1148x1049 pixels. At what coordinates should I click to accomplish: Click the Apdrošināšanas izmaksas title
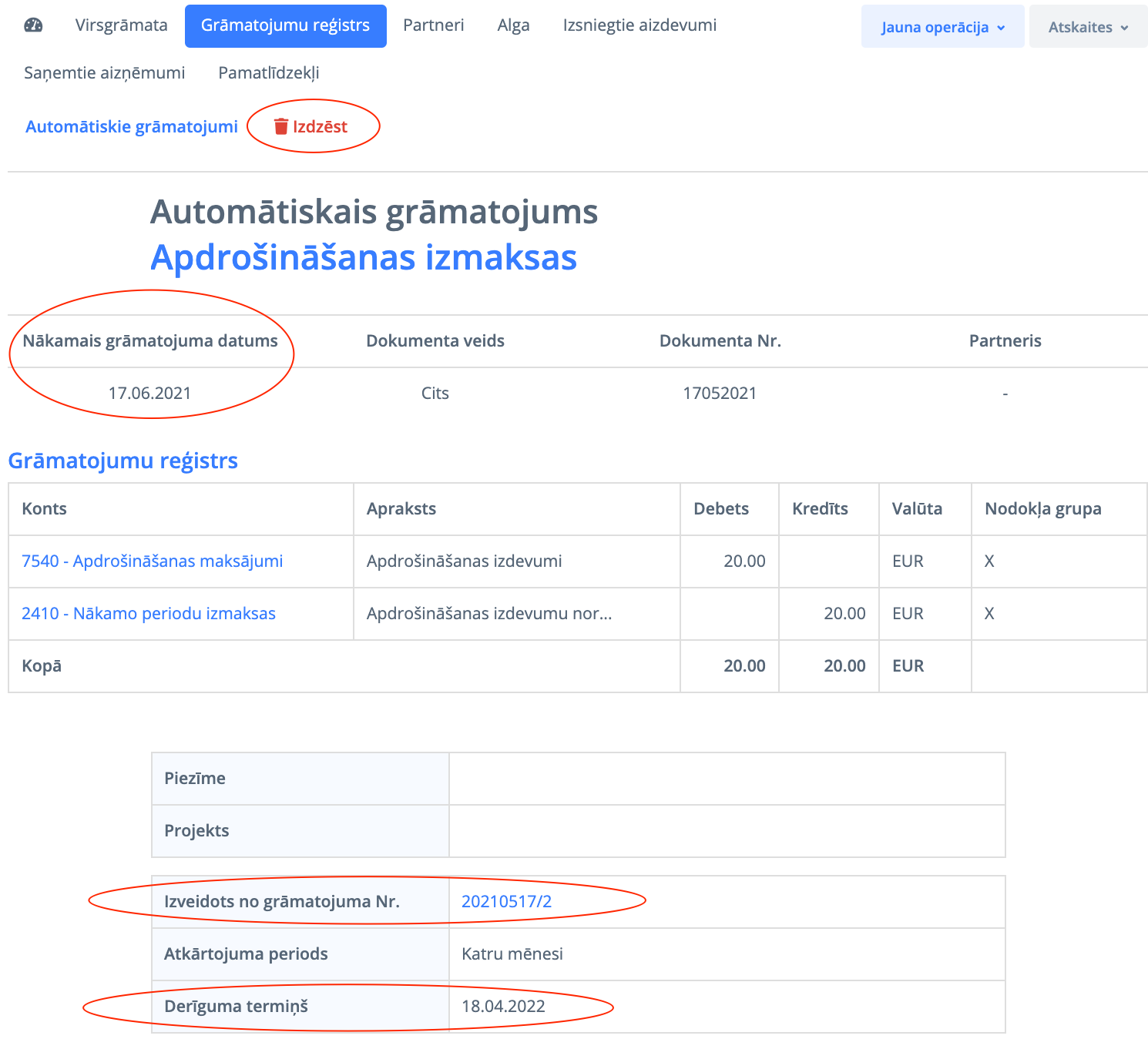point(363,257)
